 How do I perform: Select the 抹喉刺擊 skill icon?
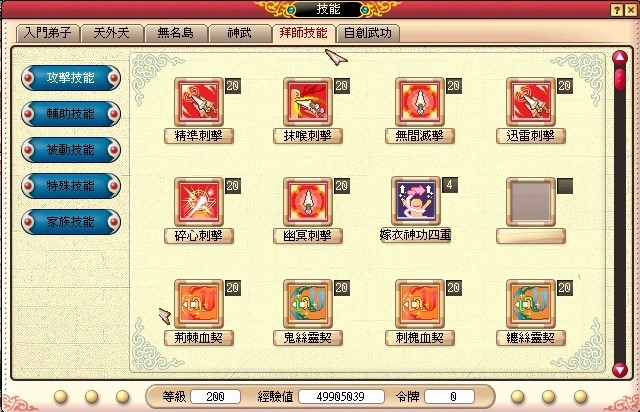[x=308, y=102]
